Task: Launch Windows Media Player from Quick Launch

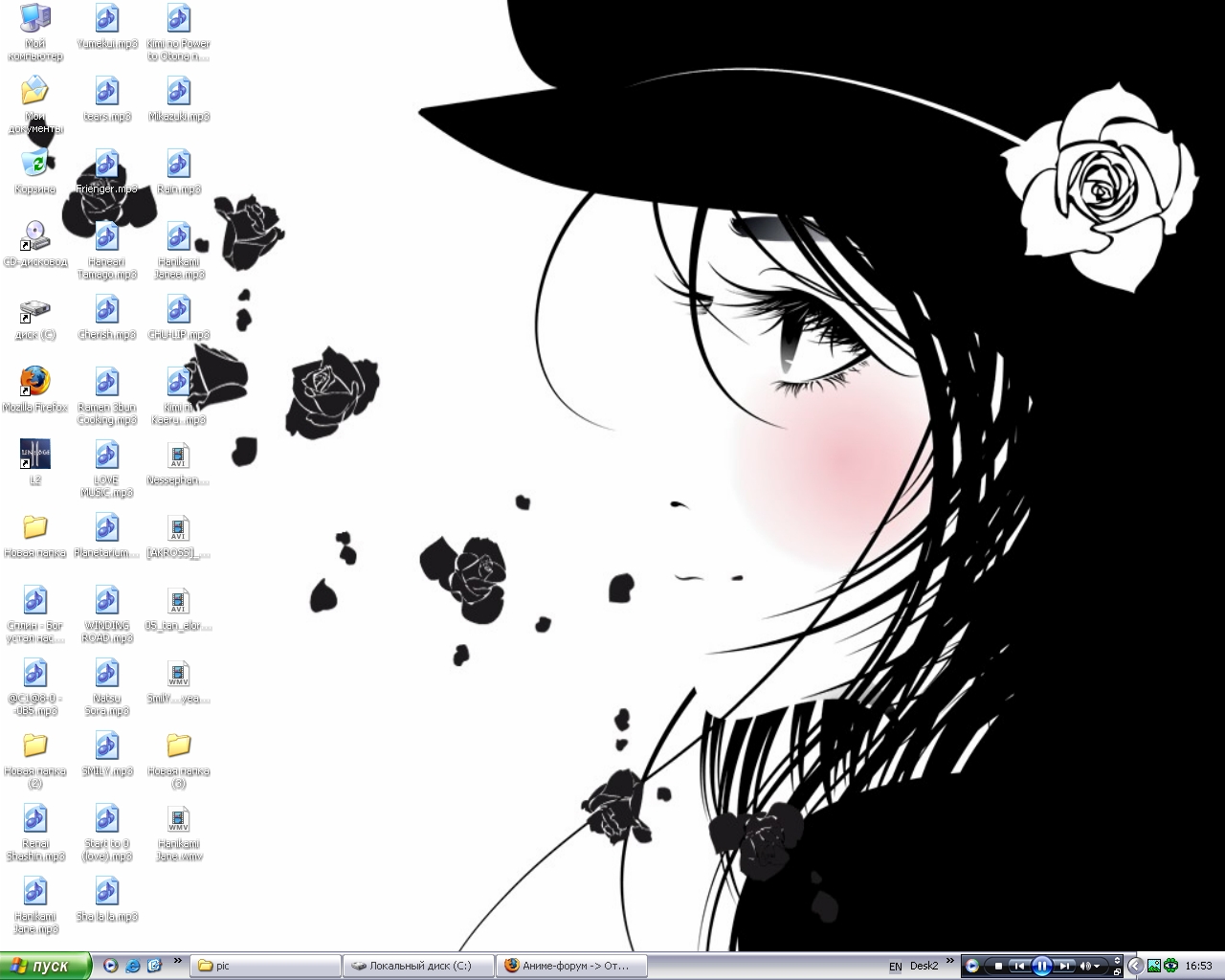Action: point(111,966)
